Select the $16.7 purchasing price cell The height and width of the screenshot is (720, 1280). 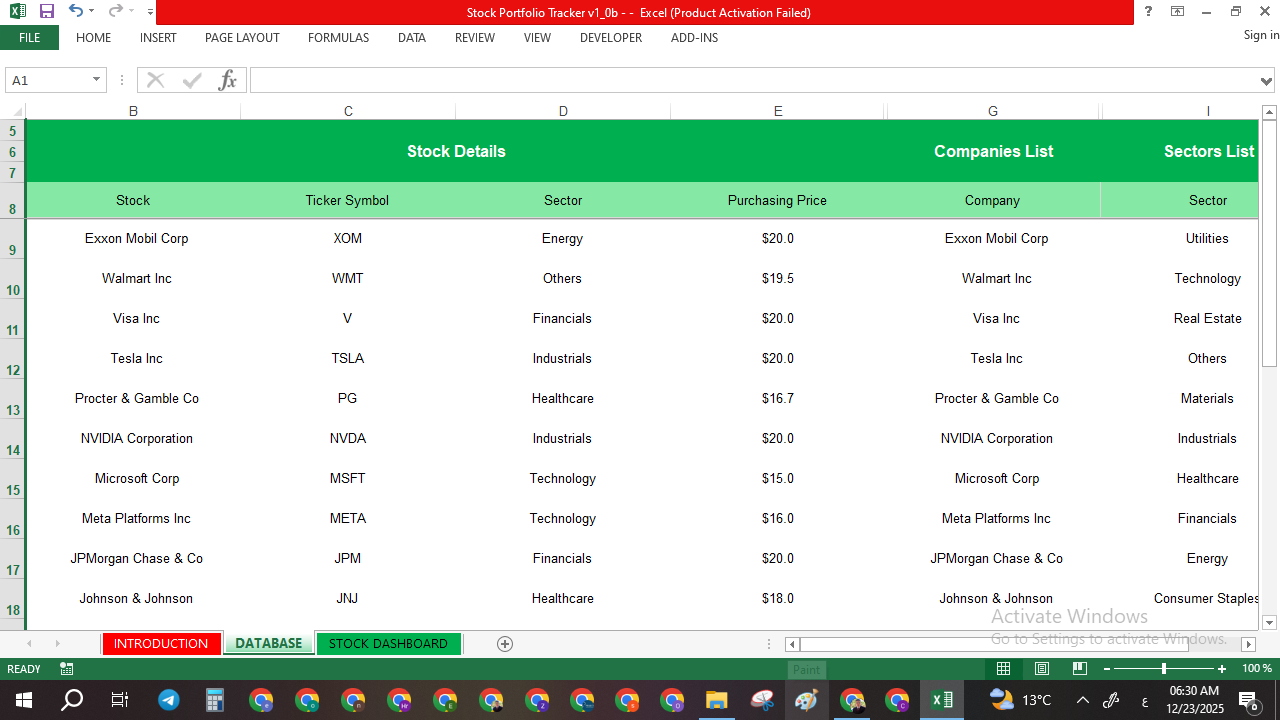[x=778, y=399]
